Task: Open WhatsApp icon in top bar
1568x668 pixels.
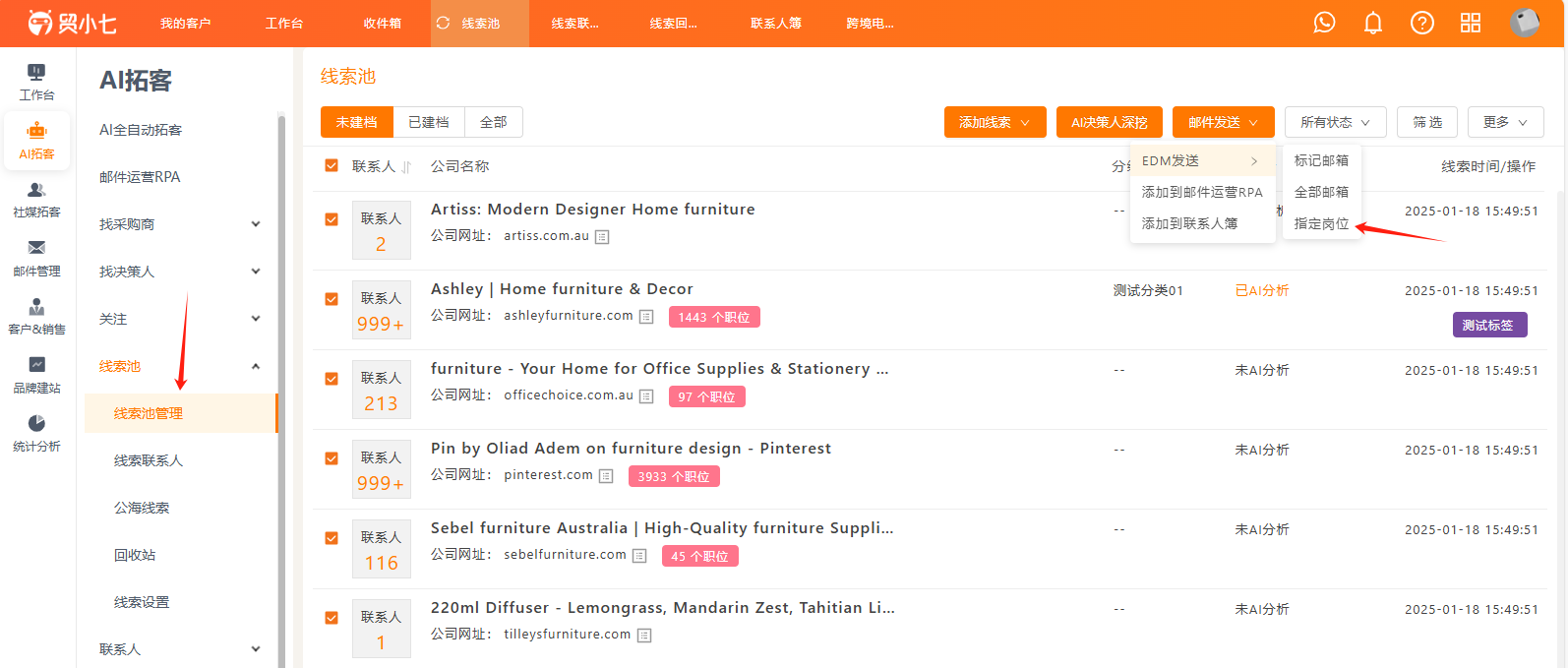Action: tap(1324, 23)
